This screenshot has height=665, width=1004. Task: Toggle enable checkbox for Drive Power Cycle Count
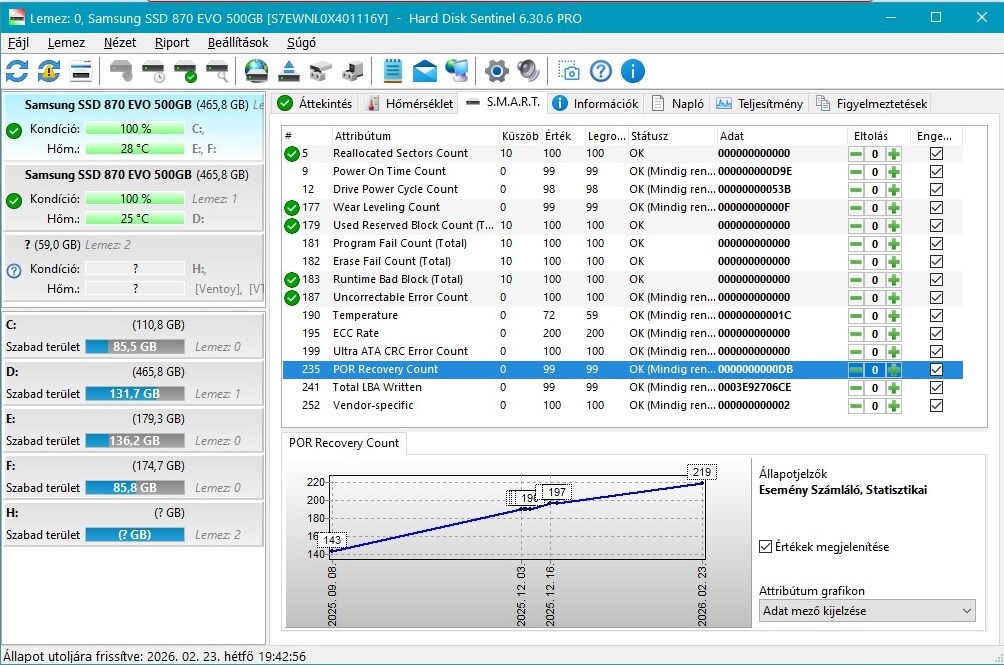[x=936, y=189]
